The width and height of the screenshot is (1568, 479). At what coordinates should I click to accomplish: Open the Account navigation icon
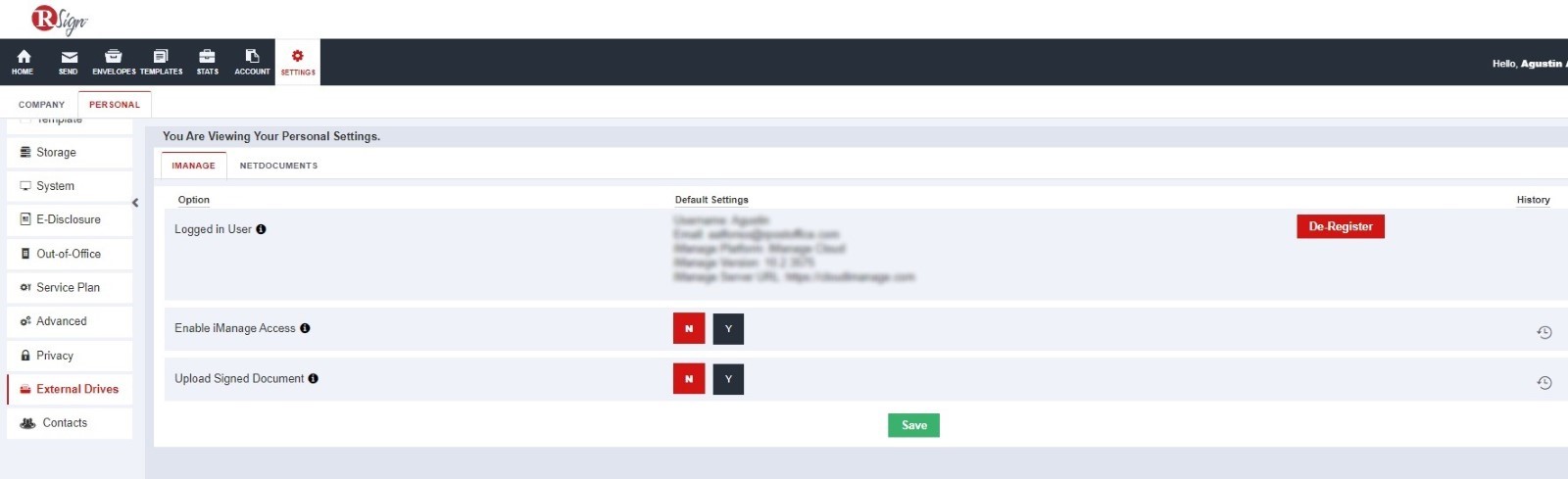click(x=252, y=57)
